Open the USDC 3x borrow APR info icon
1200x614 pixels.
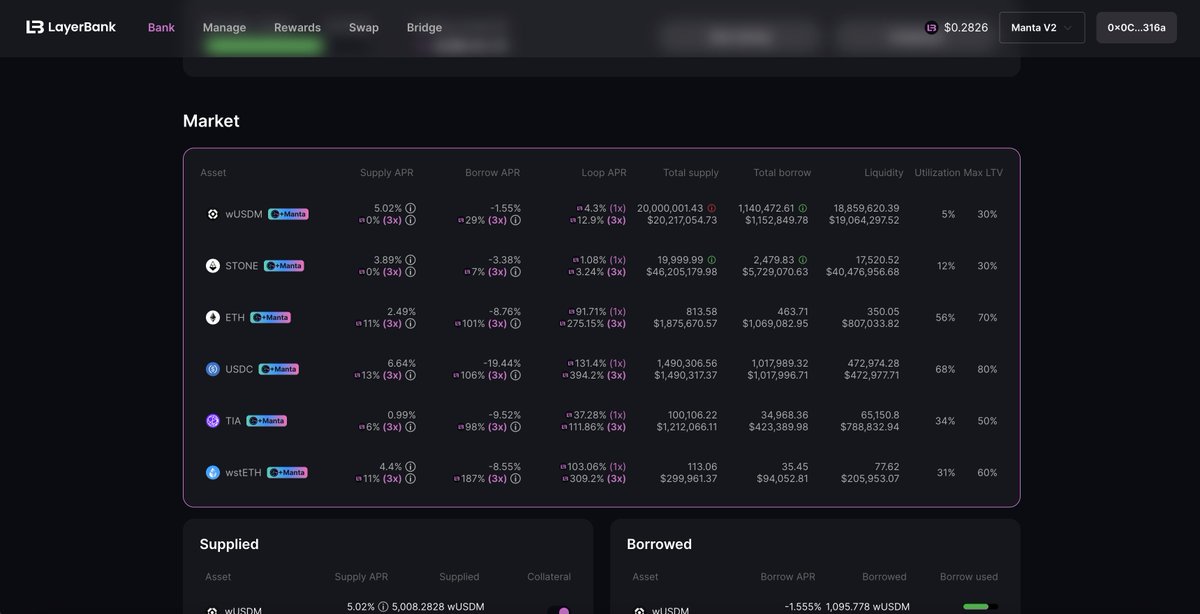point(515,376)
